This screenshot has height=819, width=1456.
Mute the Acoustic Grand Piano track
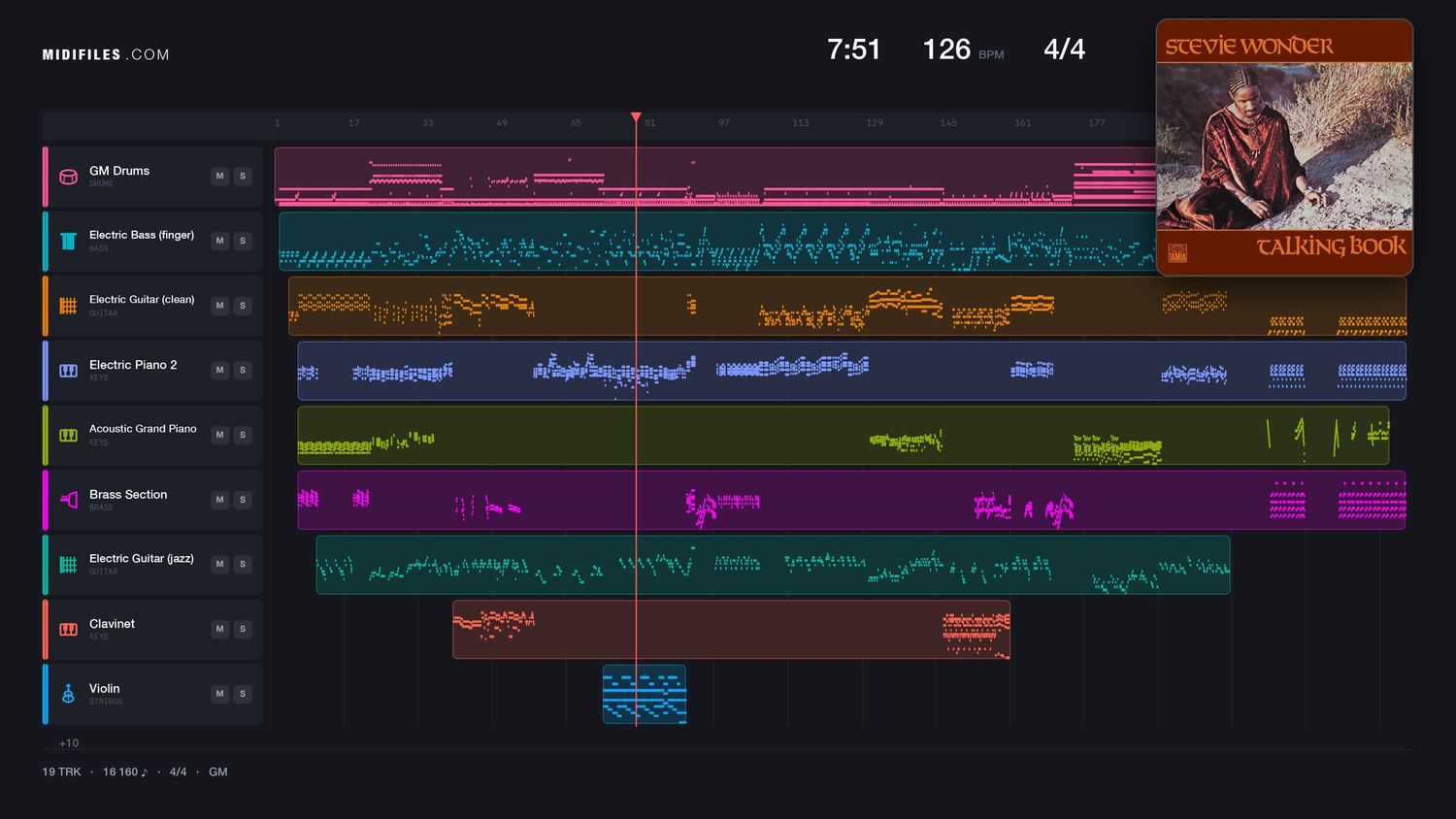(x=220, y=435)
